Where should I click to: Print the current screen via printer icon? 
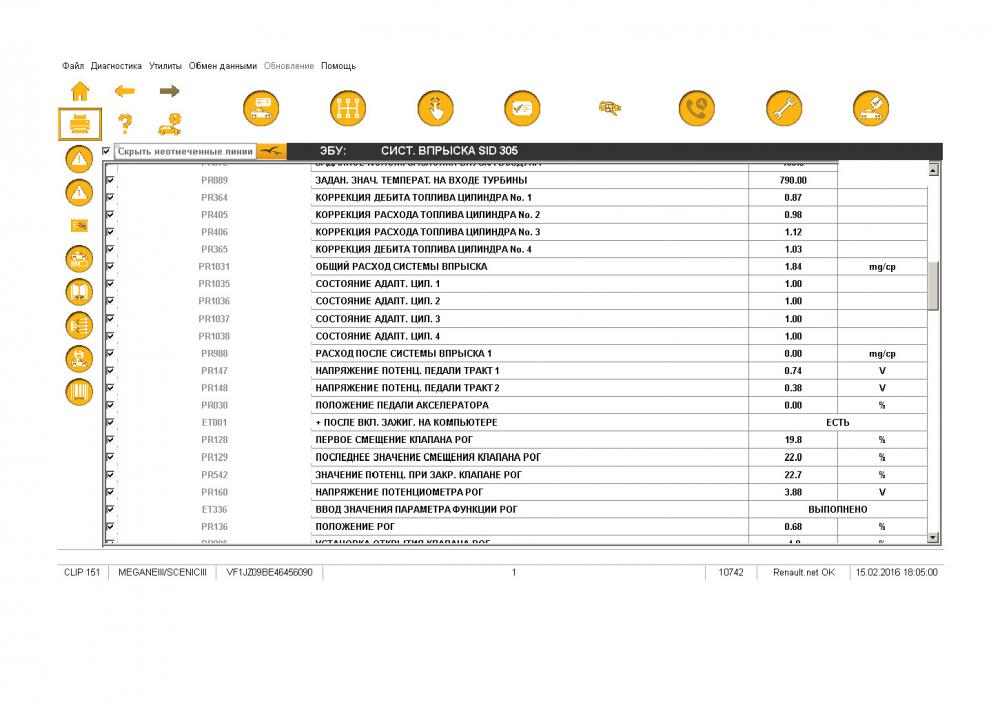[x=80, y=124]
